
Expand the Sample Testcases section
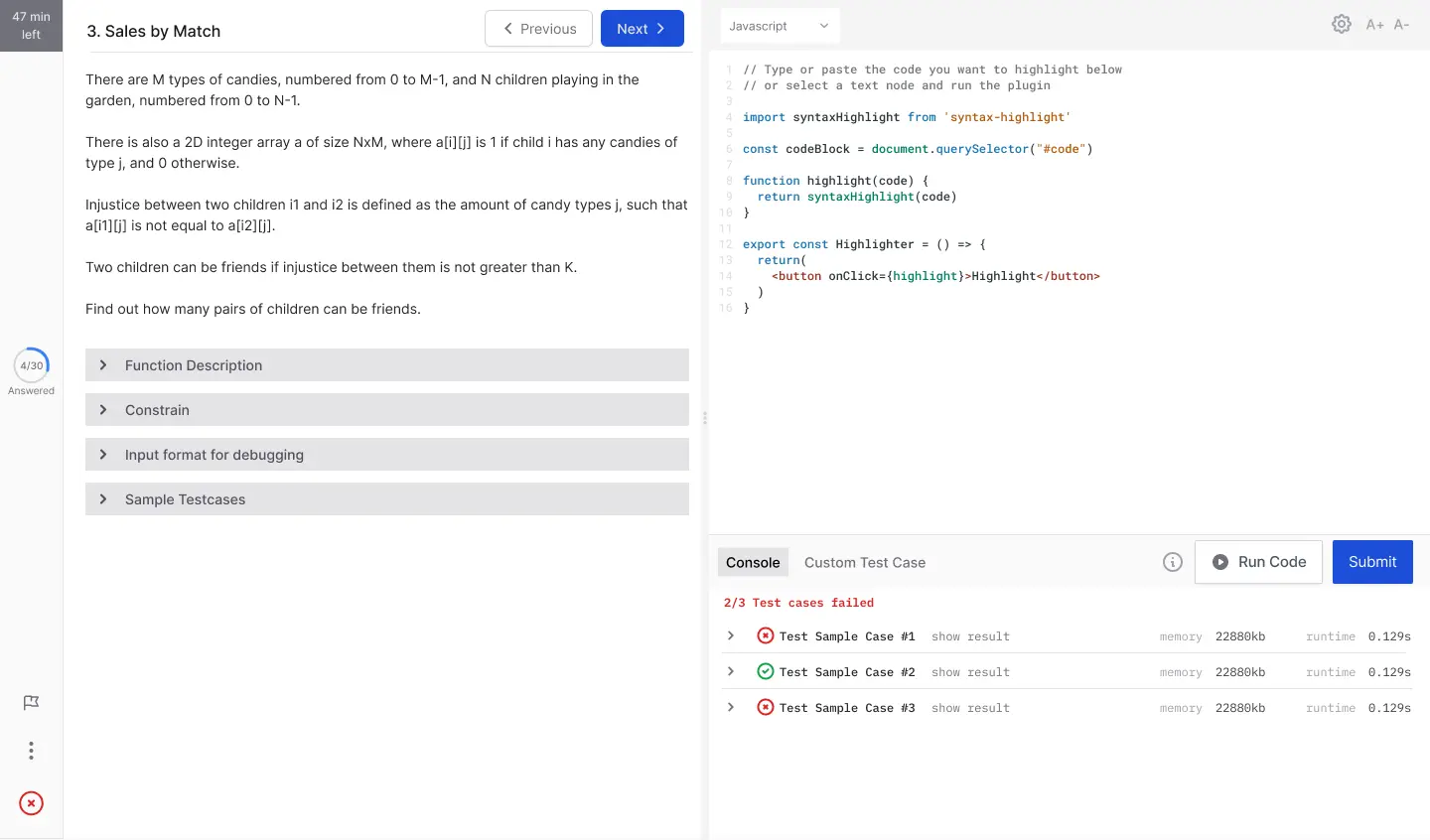point(387,499)
